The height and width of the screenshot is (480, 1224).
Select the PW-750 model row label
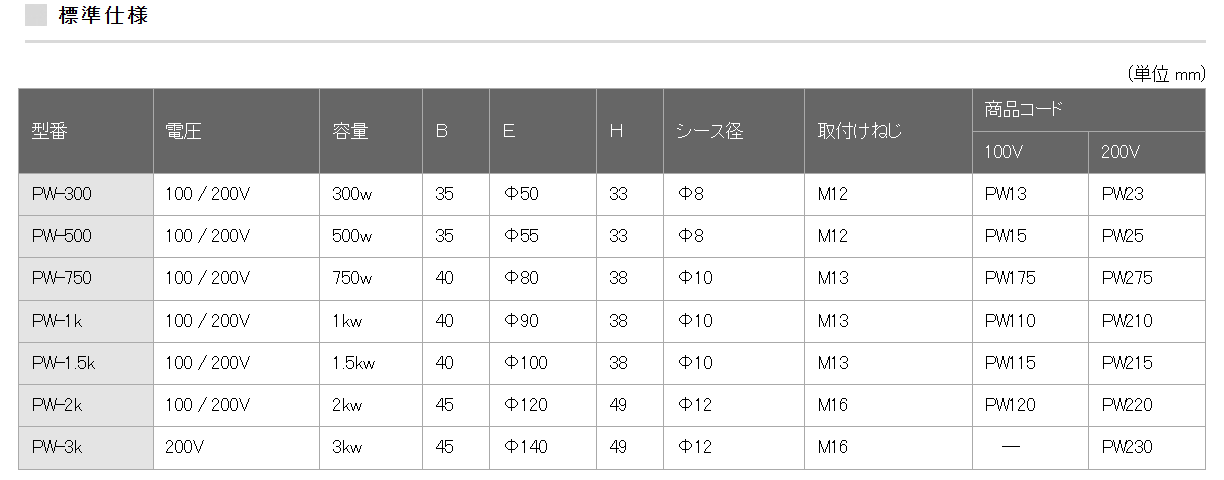click(61, 278)
